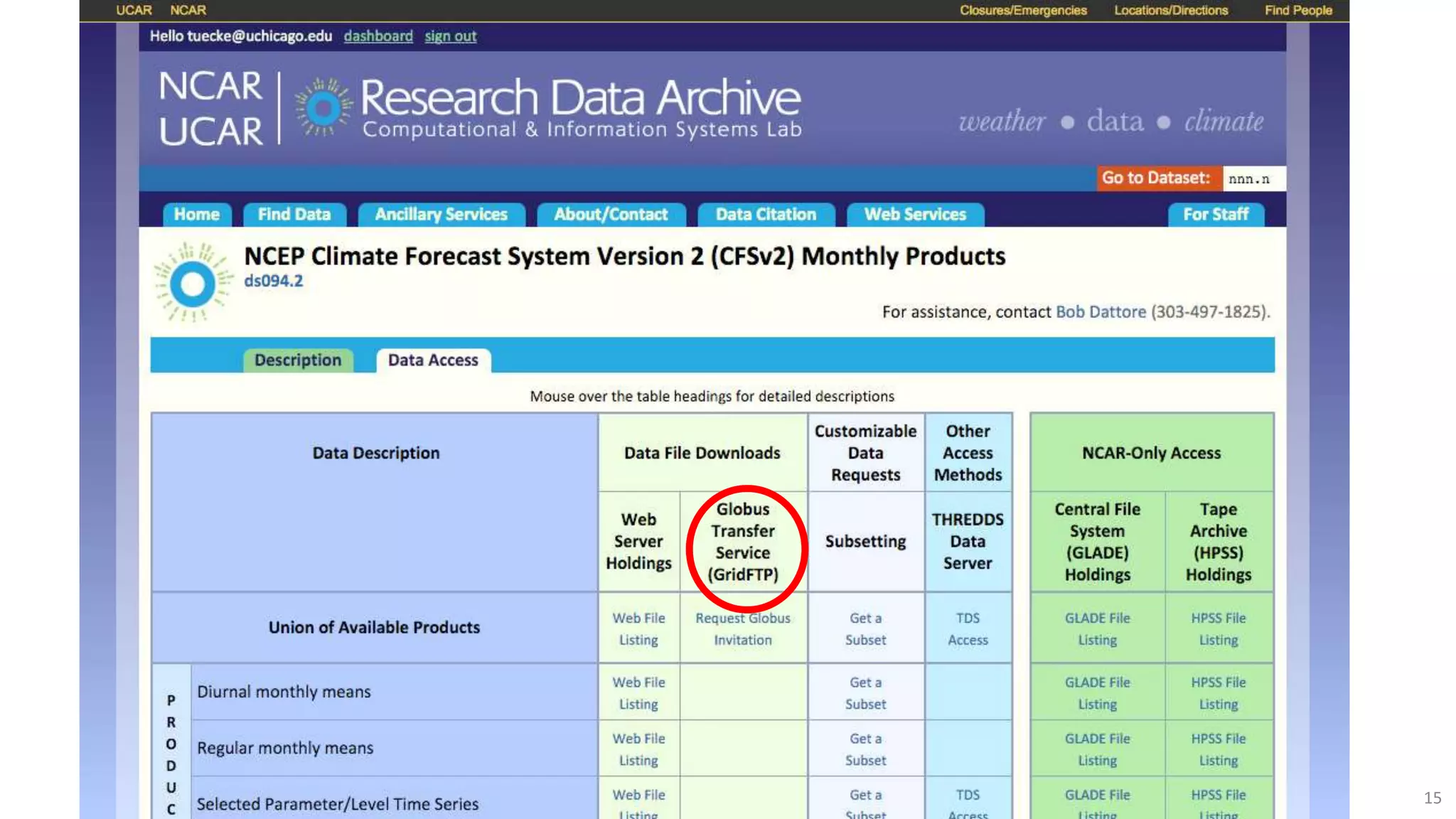1456x819 pixels.
Task: Click the Closures/Emergencies top bar link
Action: pos(1023,11)
